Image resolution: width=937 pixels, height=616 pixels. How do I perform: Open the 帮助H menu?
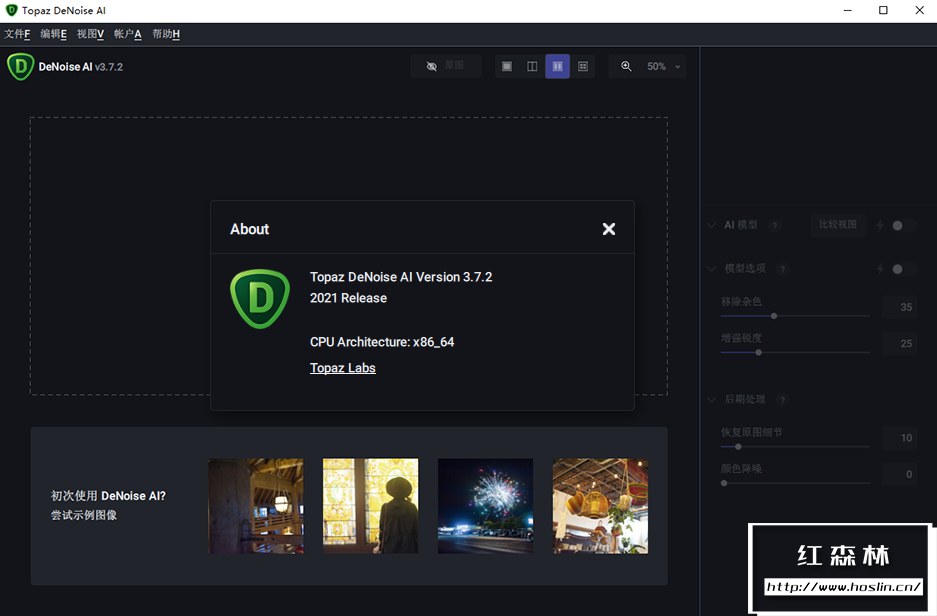click(x=166, y=34)
